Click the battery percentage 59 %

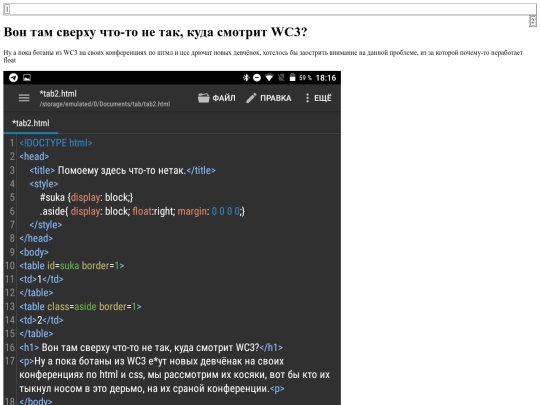[305, 78]
